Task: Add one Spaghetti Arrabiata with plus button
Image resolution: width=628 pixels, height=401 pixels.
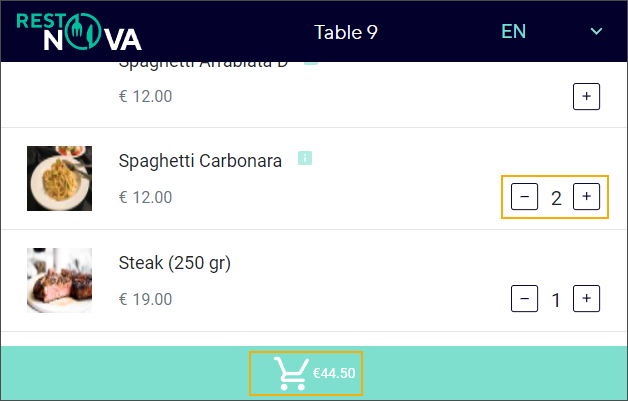Action: click(586, 97)
